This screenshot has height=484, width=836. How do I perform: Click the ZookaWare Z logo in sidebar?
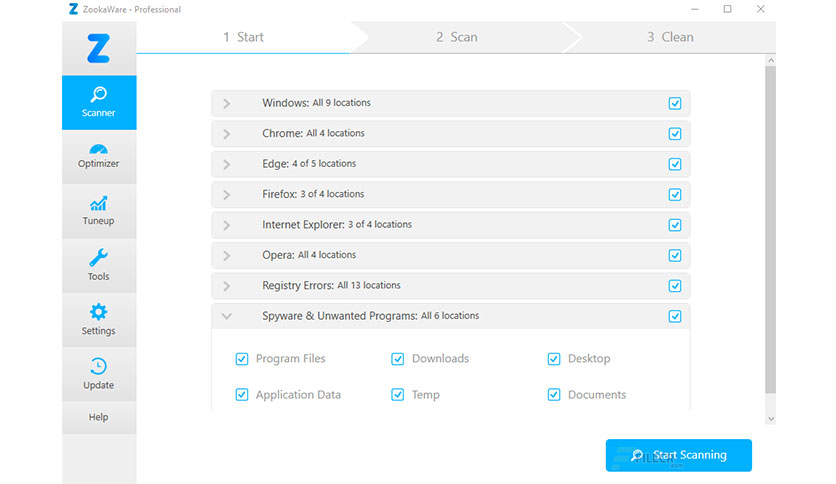coord(99,49)
